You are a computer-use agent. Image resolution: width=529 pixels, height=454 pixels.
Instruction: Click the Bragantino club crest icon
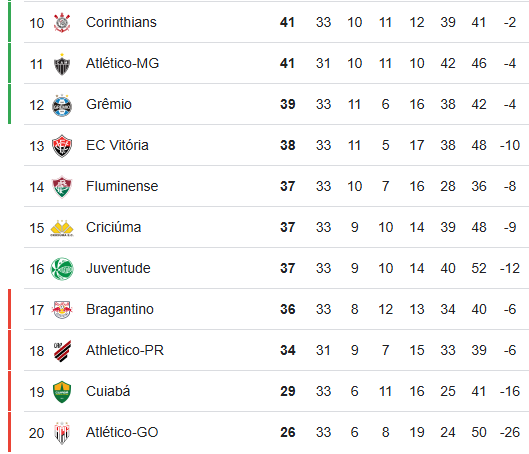pyautogui.click(x=62, y=310)
